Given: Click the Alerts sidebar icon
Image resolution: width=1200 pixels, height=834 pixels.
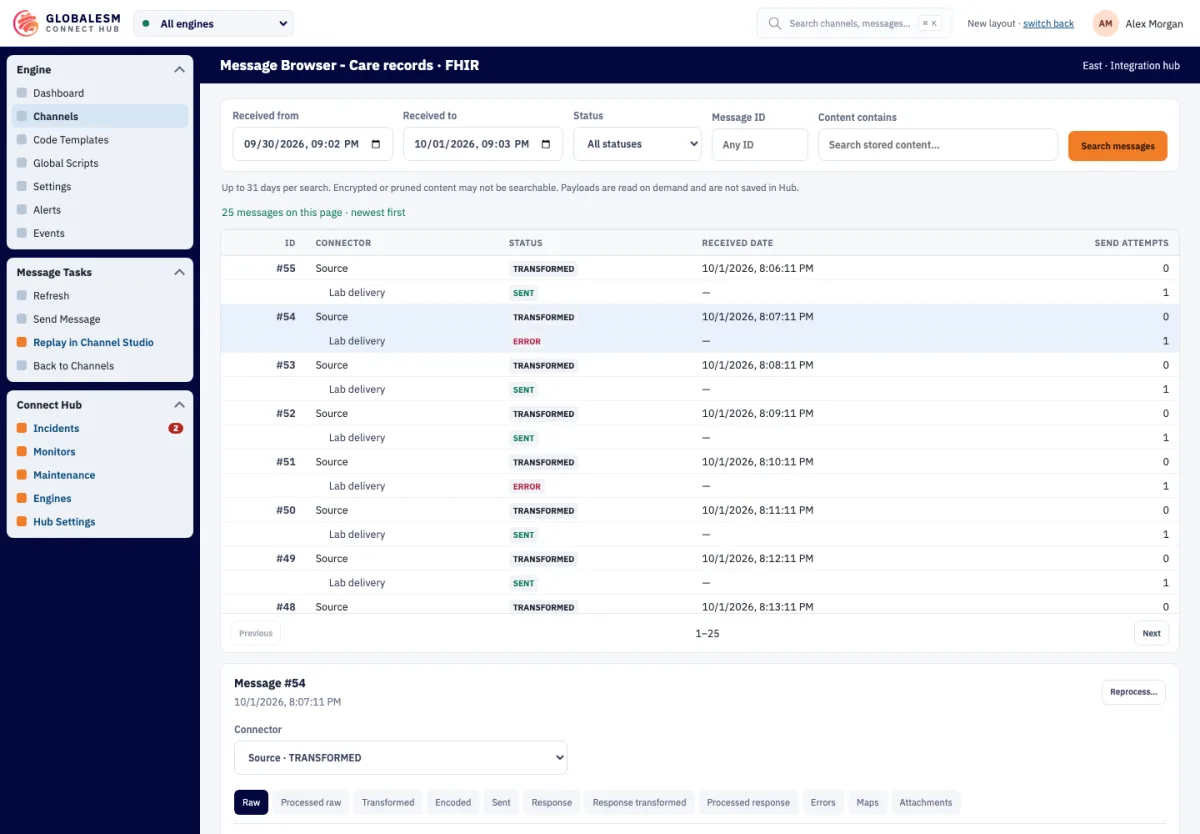Looking at the screenshot, I should pyautogui.click(x=22, y=210).
